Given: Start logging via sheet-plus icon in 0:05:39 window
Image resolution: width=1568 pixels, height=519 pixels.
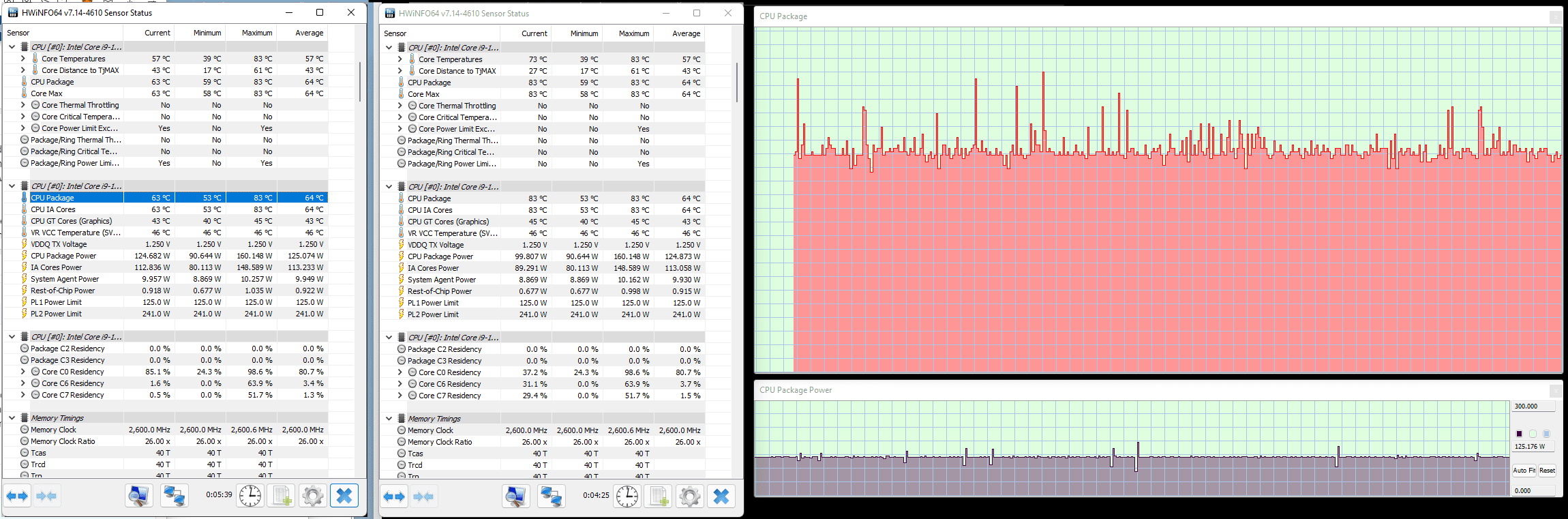Looking at the screenshot, I should coord(282,496).
